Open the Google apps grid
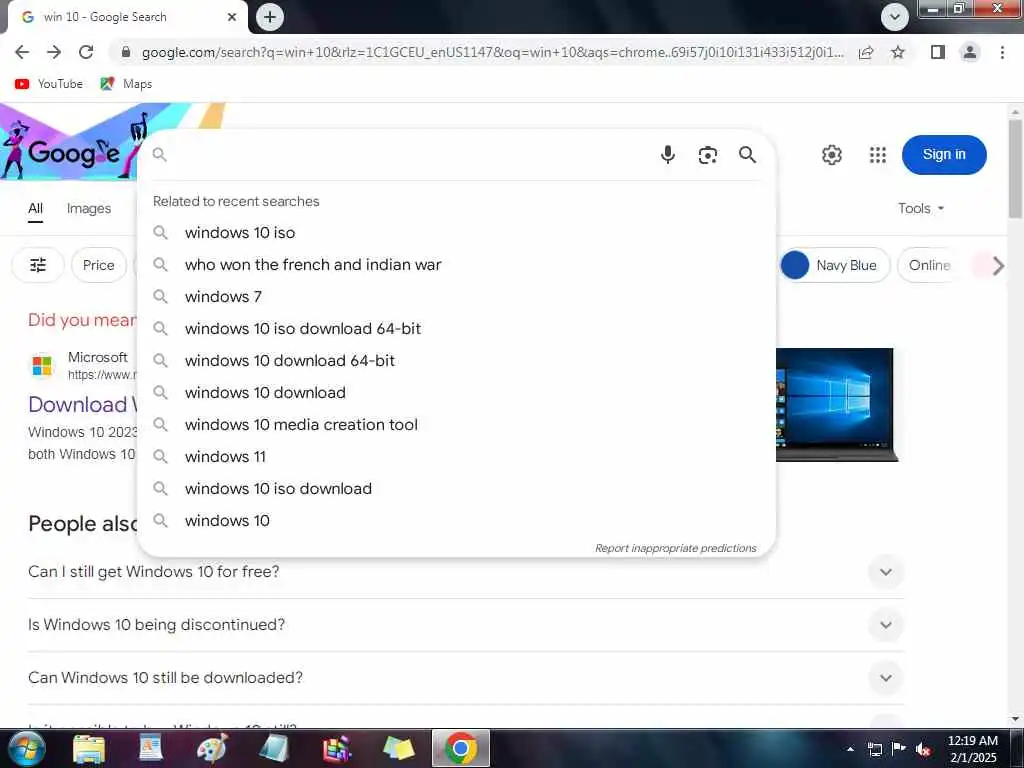Image resolution: width=1024 pixels, height=768 pixels. [x=878, y=155]
